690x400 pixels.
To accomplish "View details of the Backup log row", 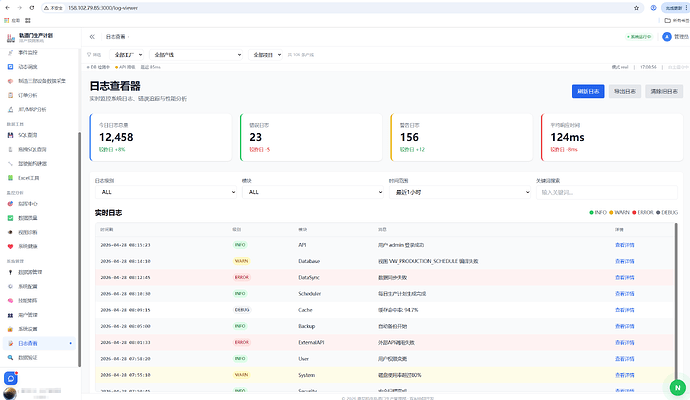I will 624,327.
